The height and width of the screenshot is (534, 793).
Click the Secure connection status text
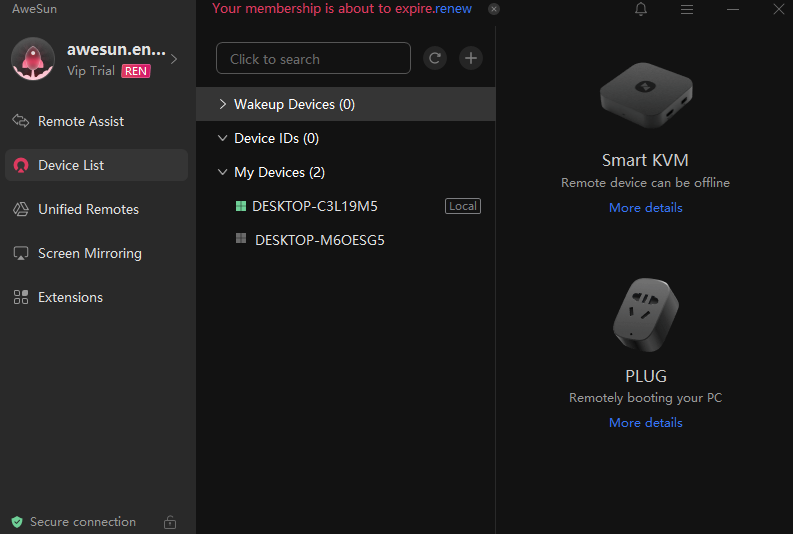(x=83, y=522)
